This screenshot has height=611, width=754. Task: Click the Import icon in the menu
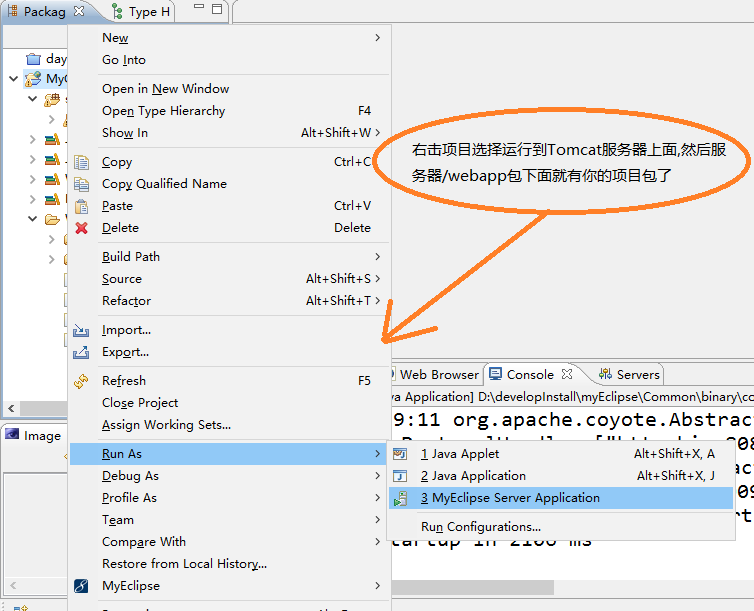coord(81,330)
